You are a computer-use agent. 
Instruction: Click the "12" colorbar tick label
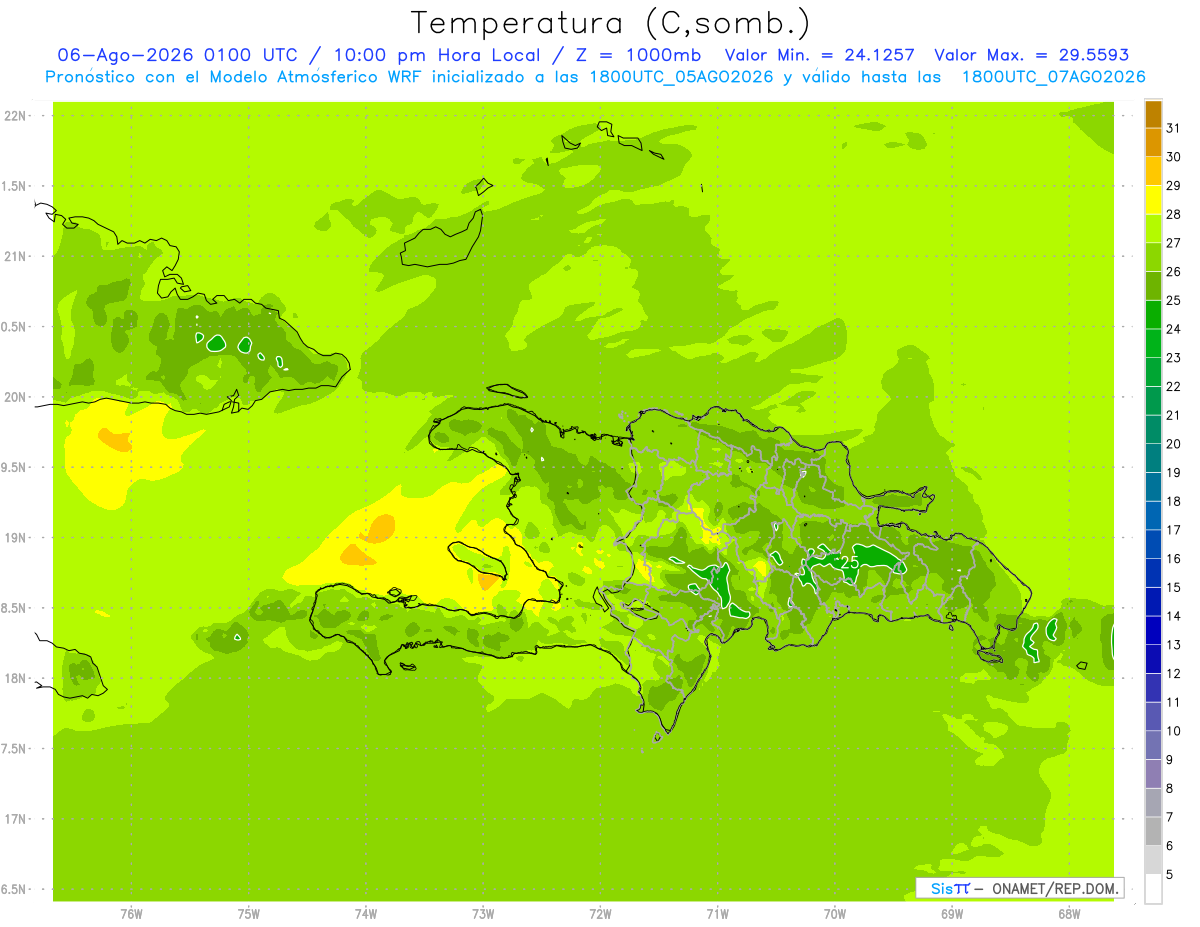(1174, 673)
